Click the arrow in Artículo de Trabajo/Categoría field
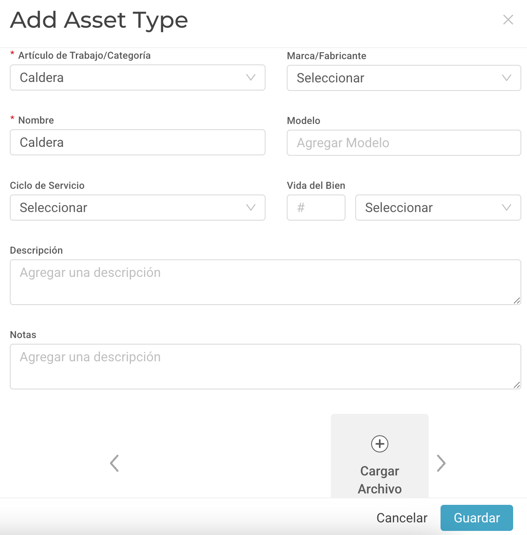The height and width of the screenshot is (535, 527). 251,77
